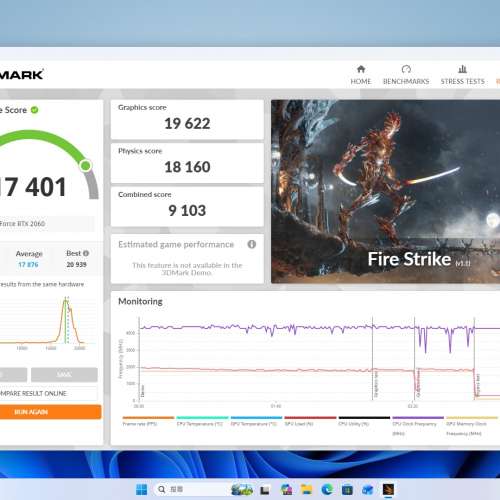Screen dimensions: 500x500
Task: Click the grey SAVE button
Action: (x=64, y=375)
